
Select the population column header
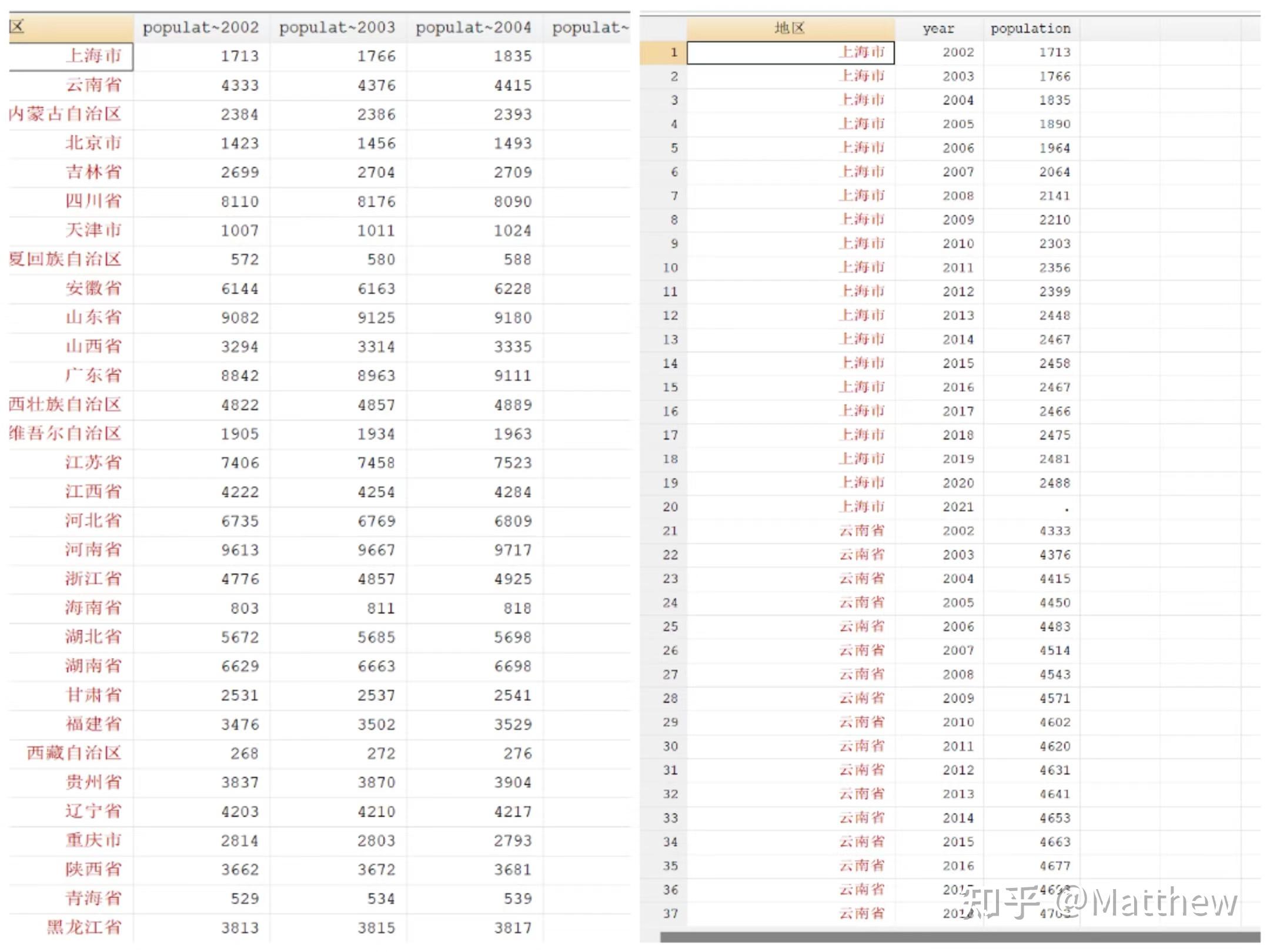click(1030, 28)
